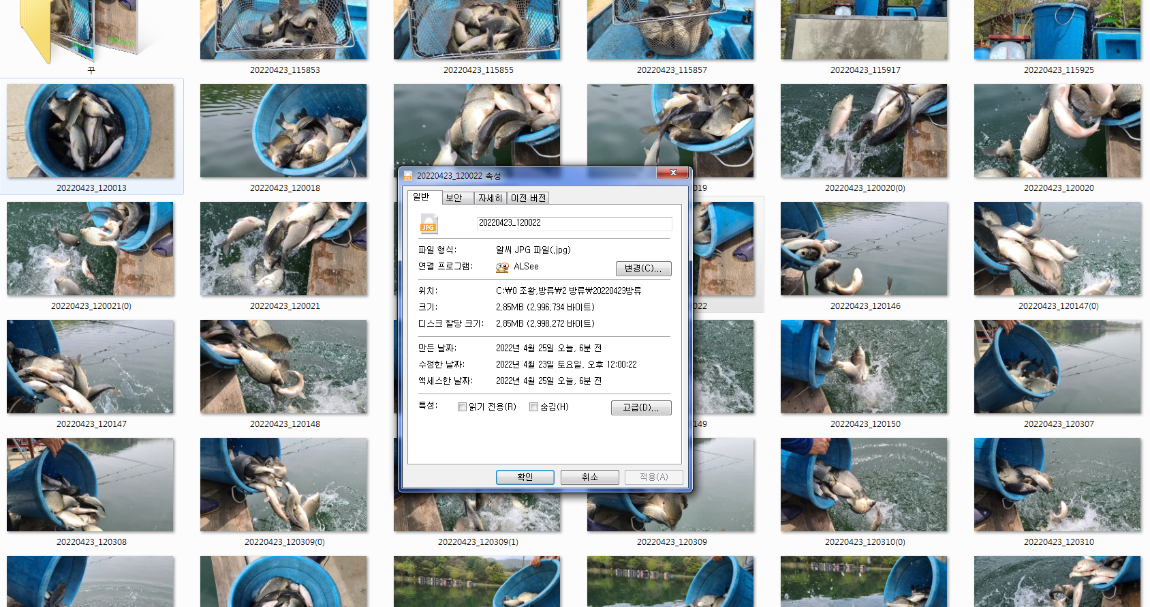This screenshot has width=1150, height=607.
Task: Switch to the 자세히 tab
Action: pos(490,197)
